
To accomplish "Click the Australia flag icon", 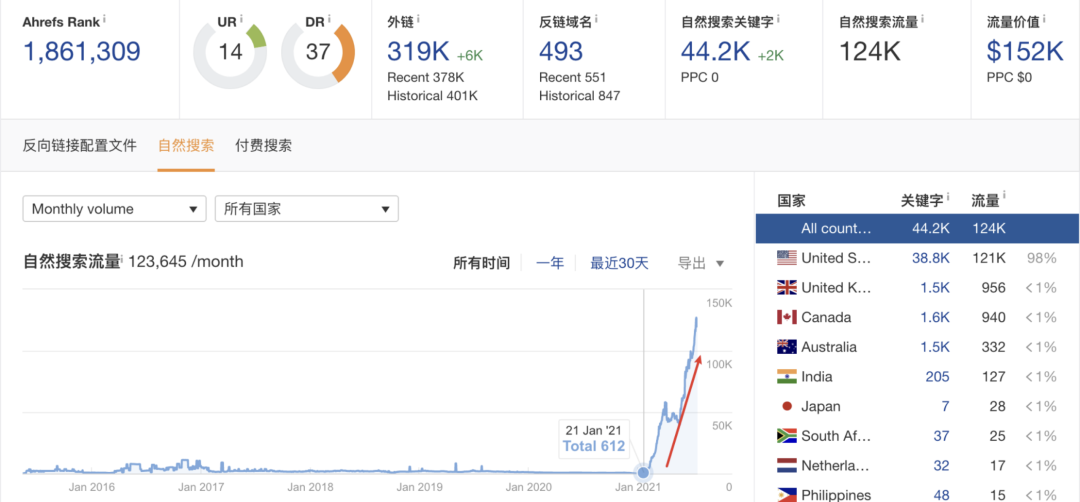I will (787, 347).
